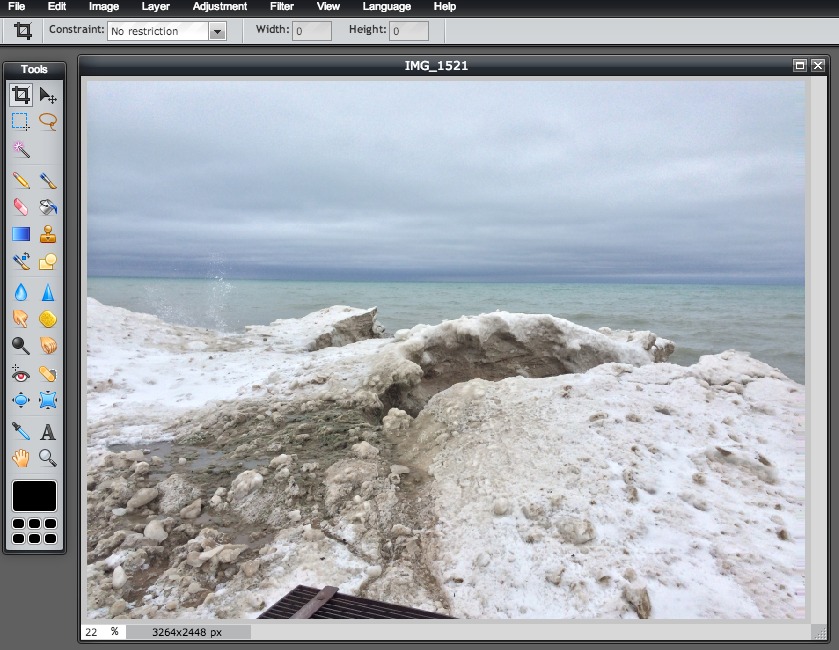
Task: Select the Pinch tool
Action: (x=48, y=400)
